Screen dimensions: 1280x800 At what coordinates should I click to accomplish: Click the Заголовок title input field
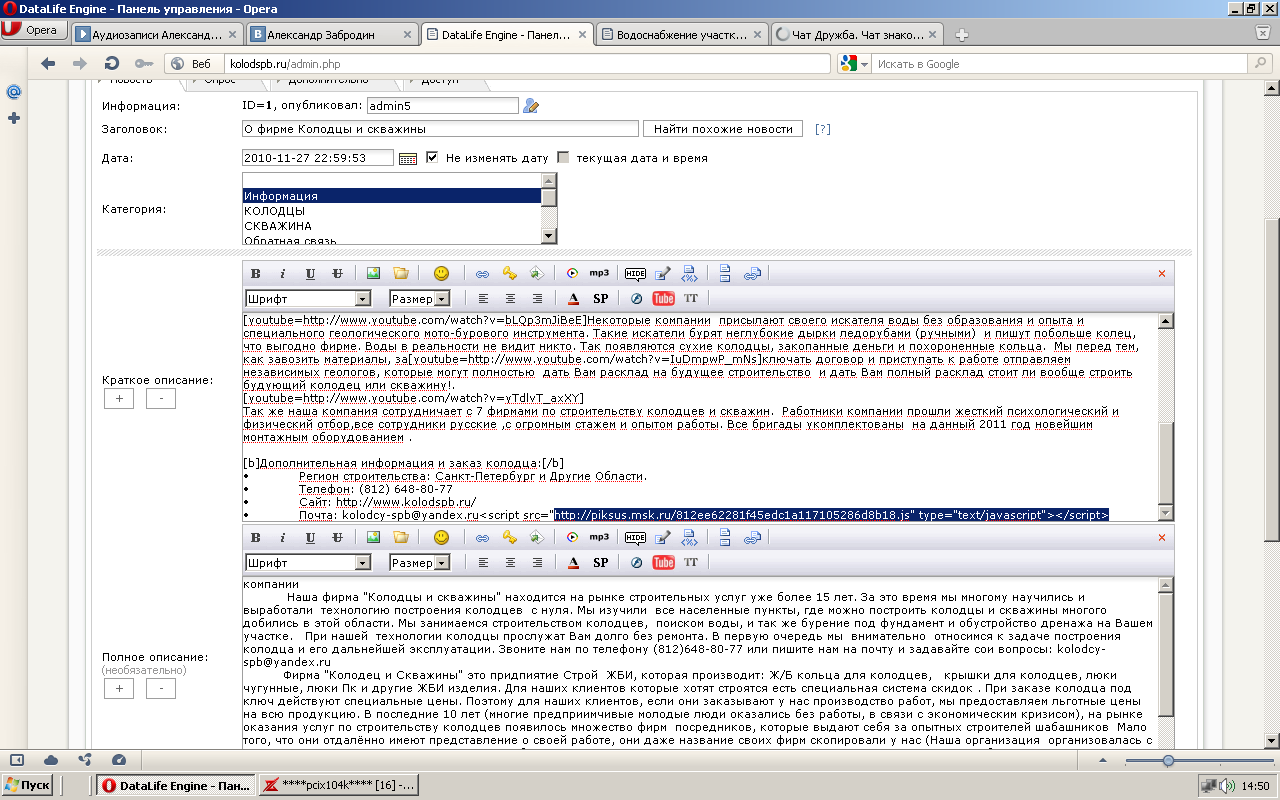[440, 129]
